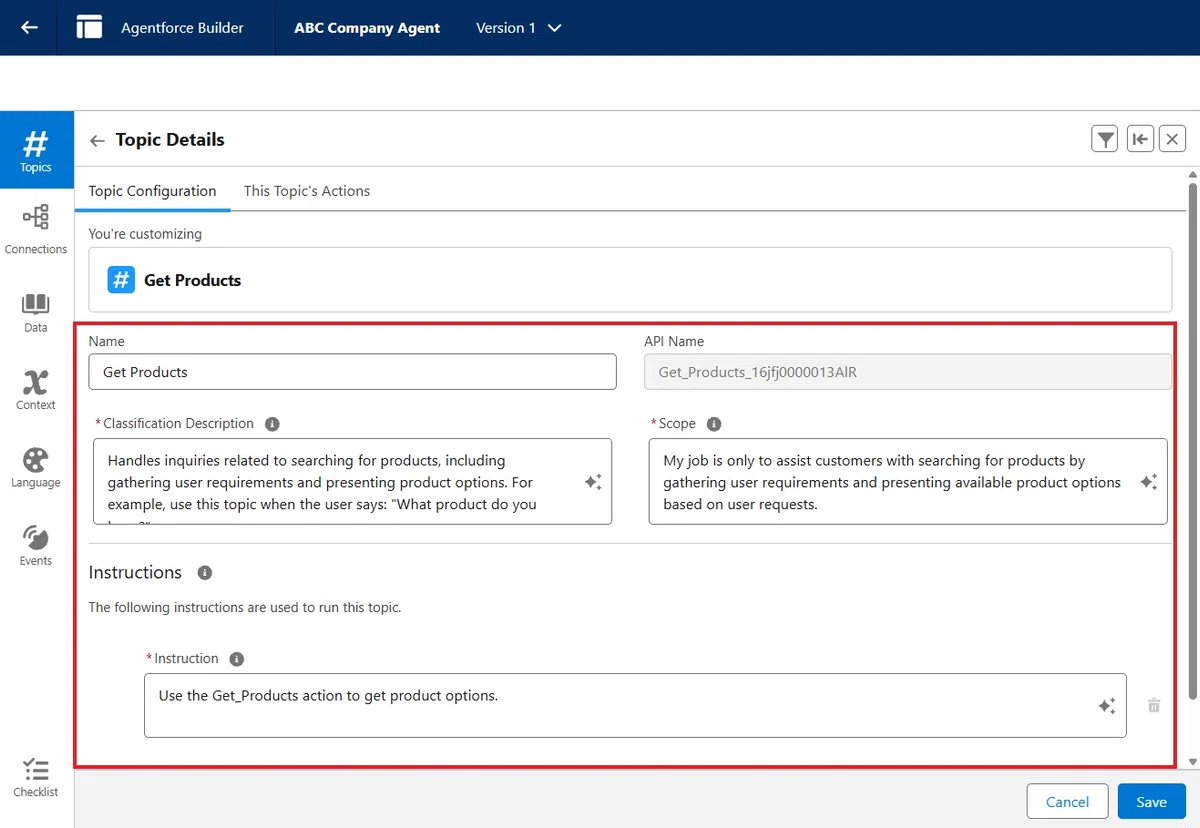Open the Checklist panel

tap(36, 778)
